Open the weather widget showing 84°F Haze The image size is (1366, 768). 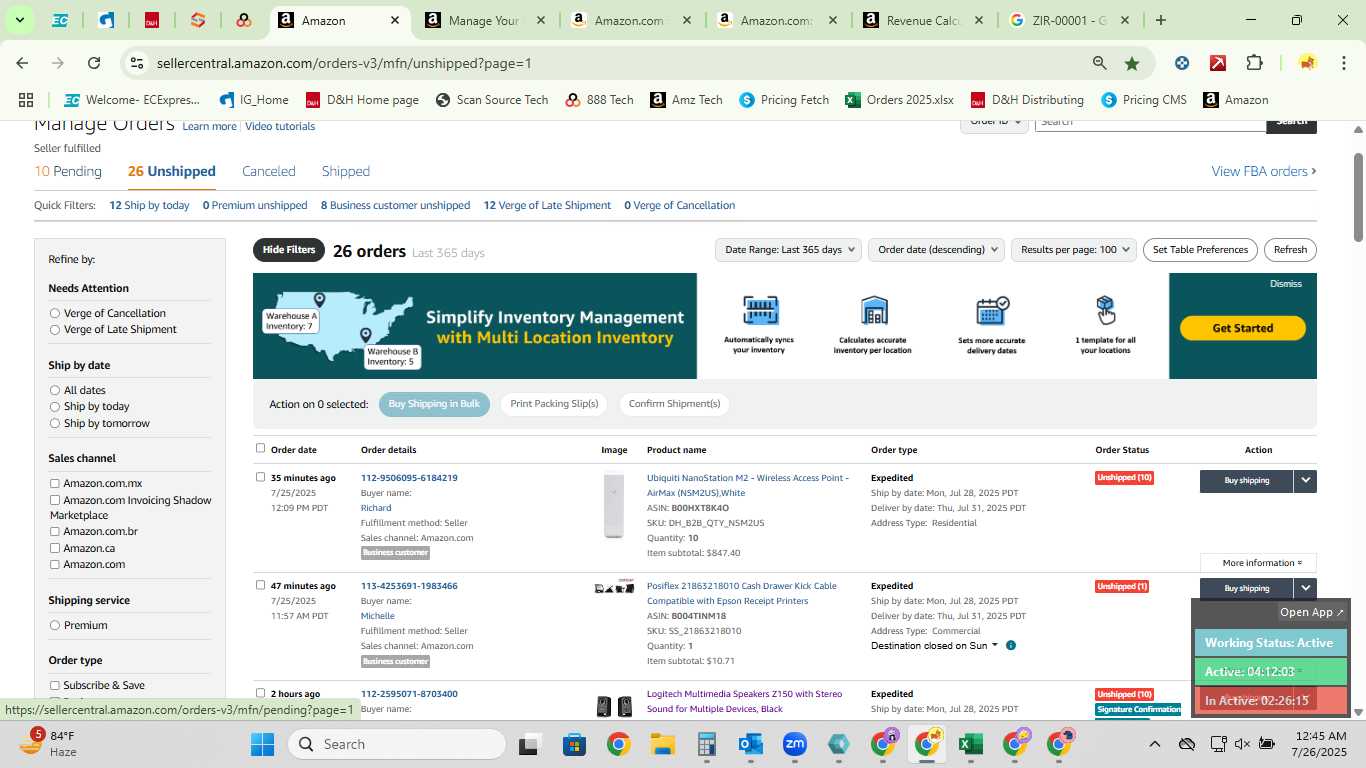50,744
